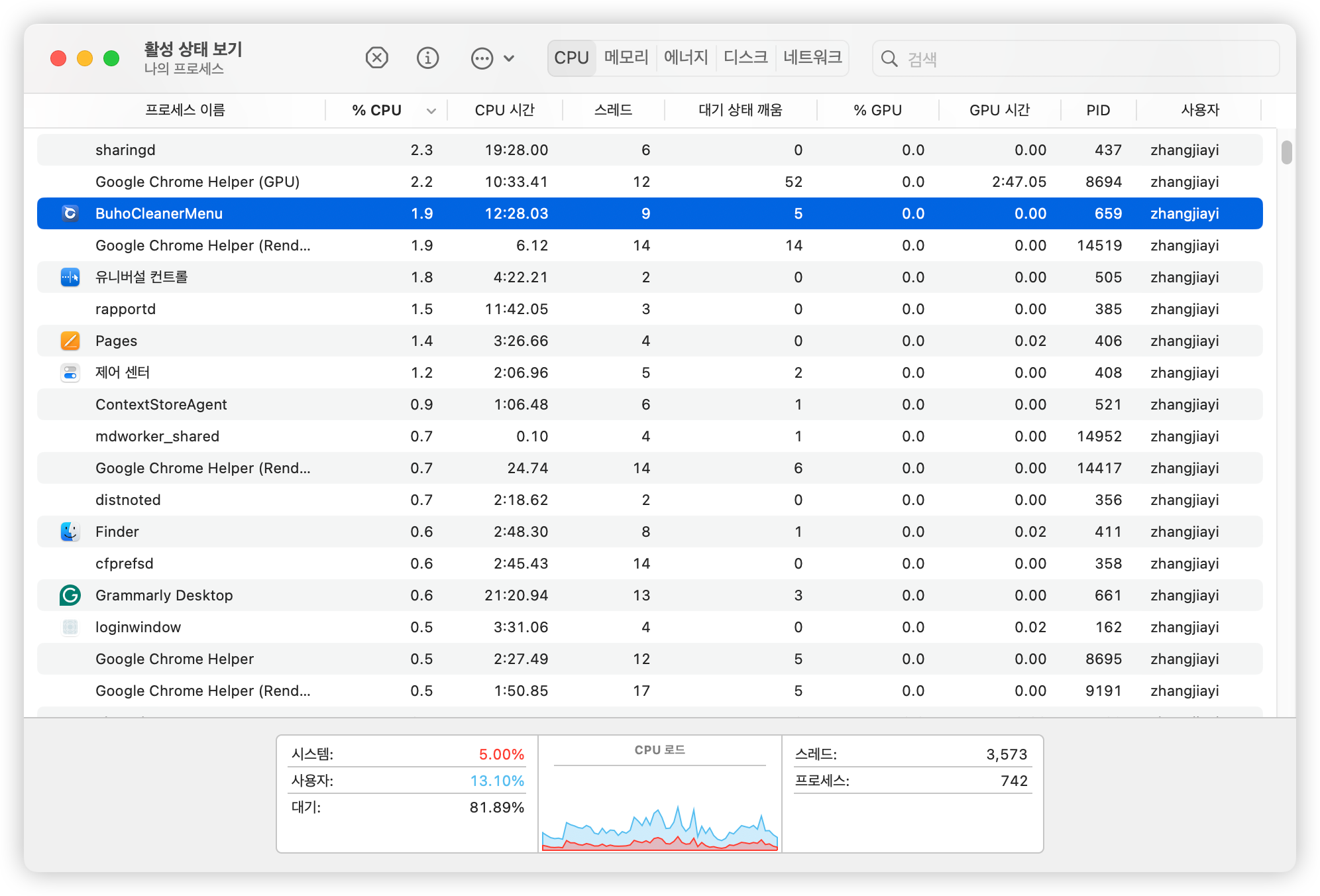Select the mdworker_shared process row
Screen dimensions: 1320x896
[649, 436]
